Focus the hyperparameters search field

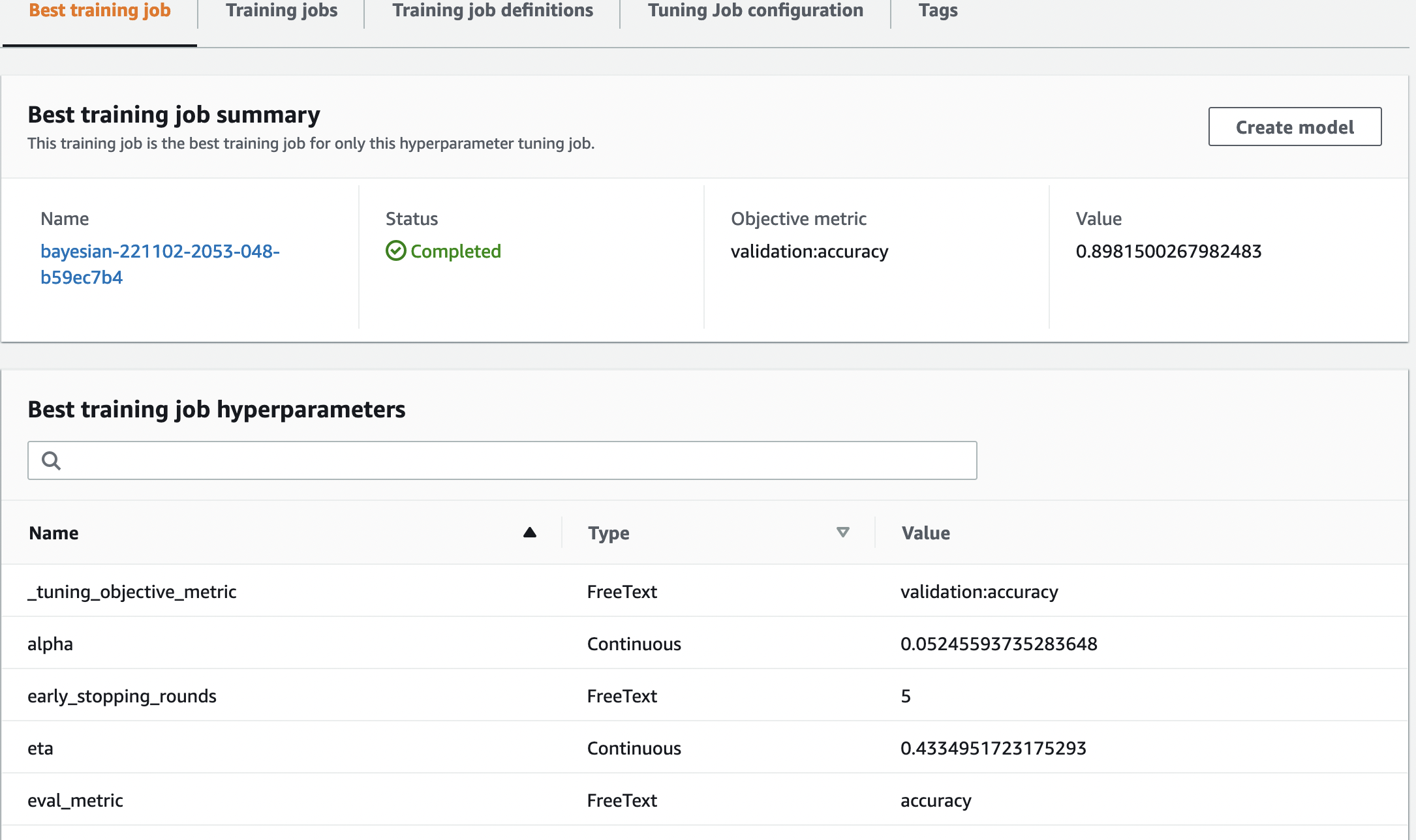516,460
